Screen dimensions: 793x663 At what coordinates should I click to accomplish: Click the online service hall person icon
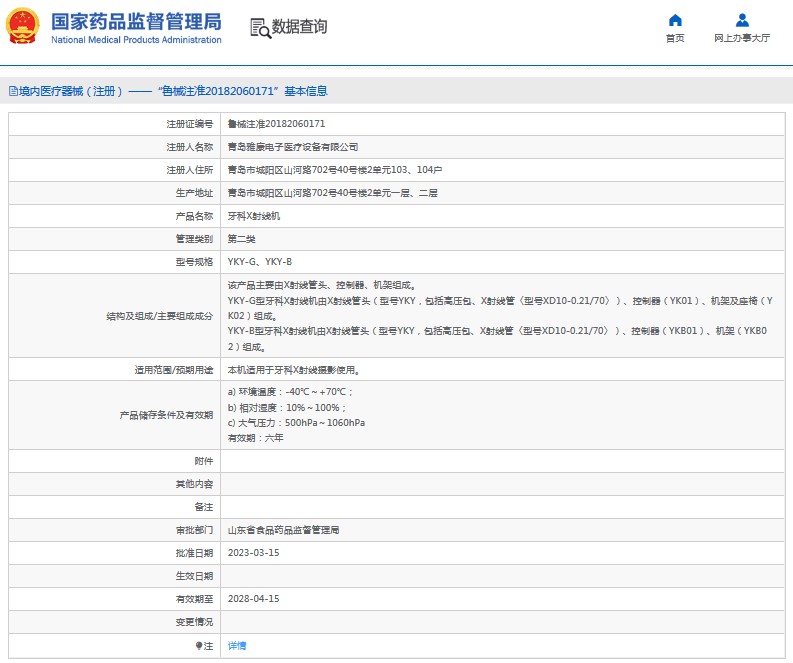[742, 20]
